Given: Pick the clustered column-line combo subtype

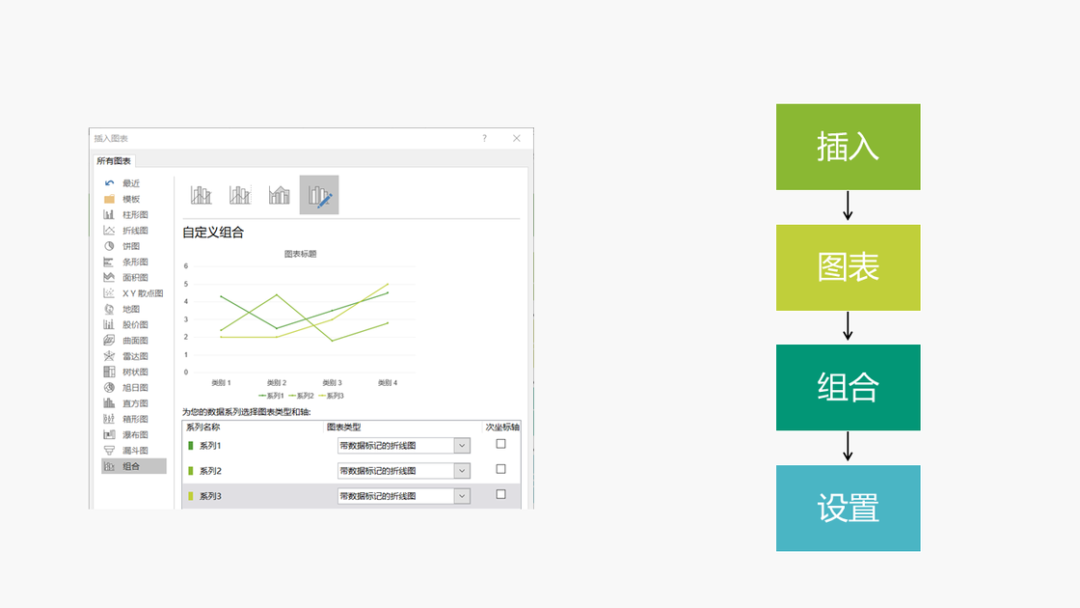Looking at the screenshot, I should click(201, 195).
